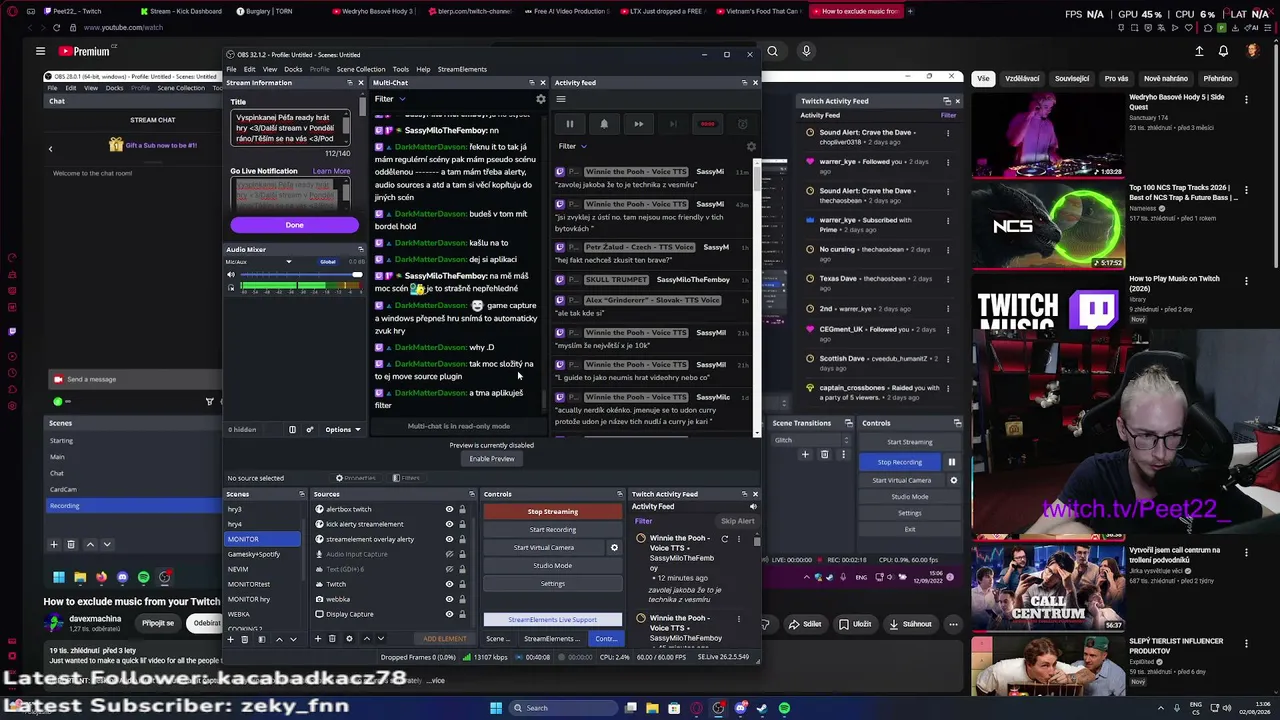Delete the transition in Scene Transitions panel
The image size is (1280, 720).
[x=824, y=455]
